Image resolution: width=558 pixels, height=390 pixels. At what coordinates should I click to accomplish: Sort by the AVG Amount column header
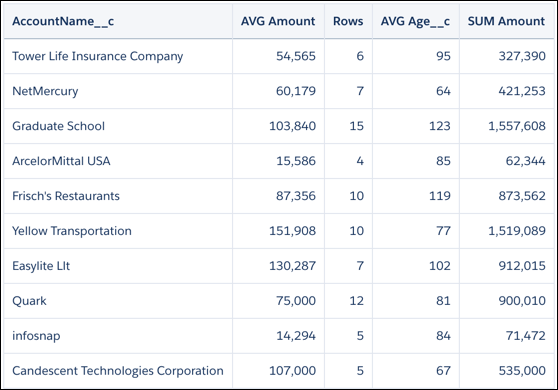tap(278, 21)
